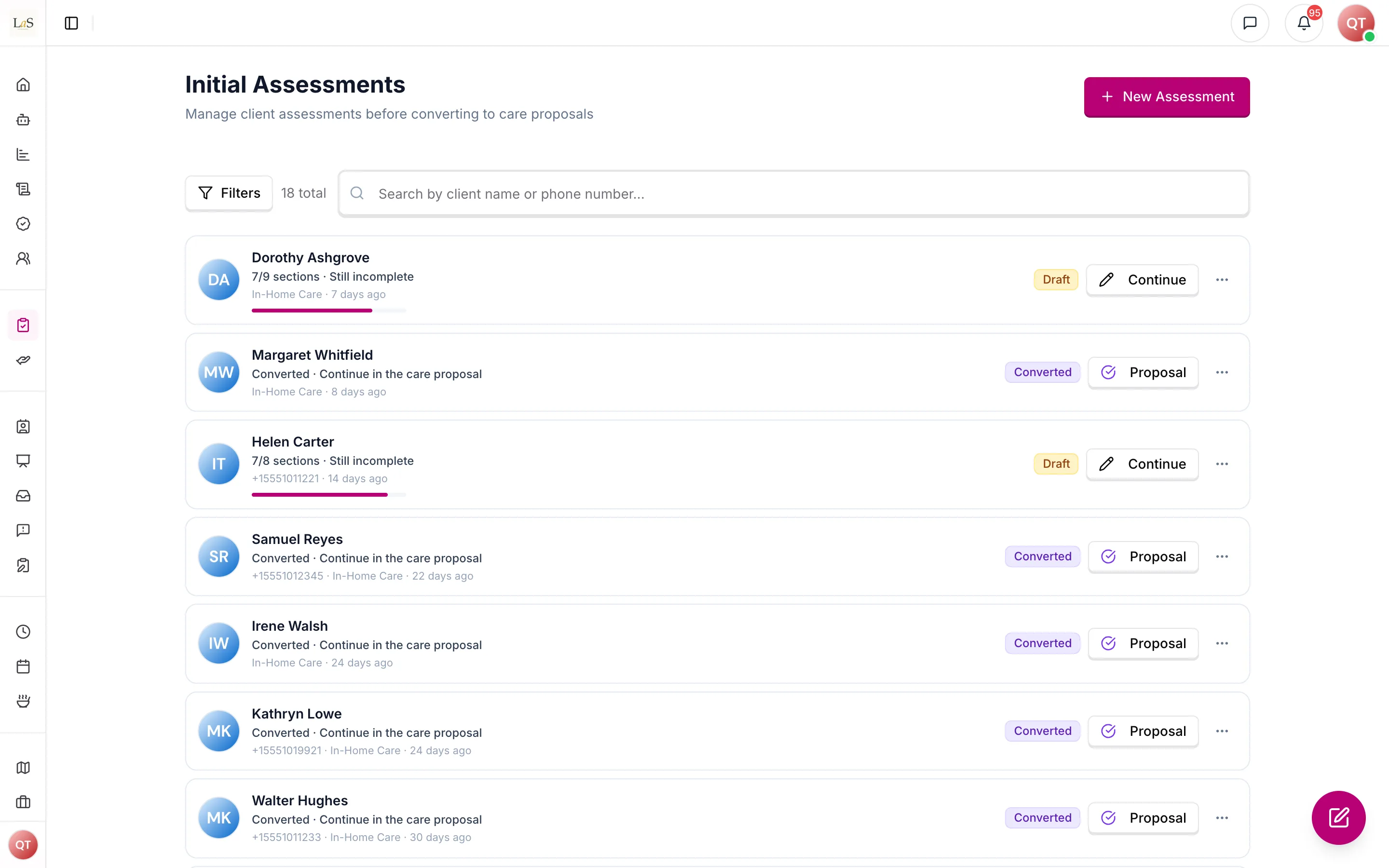Open more options for Samuel Reyes
This screenshot has width=1389, height=868.
tap(1222, 556)
